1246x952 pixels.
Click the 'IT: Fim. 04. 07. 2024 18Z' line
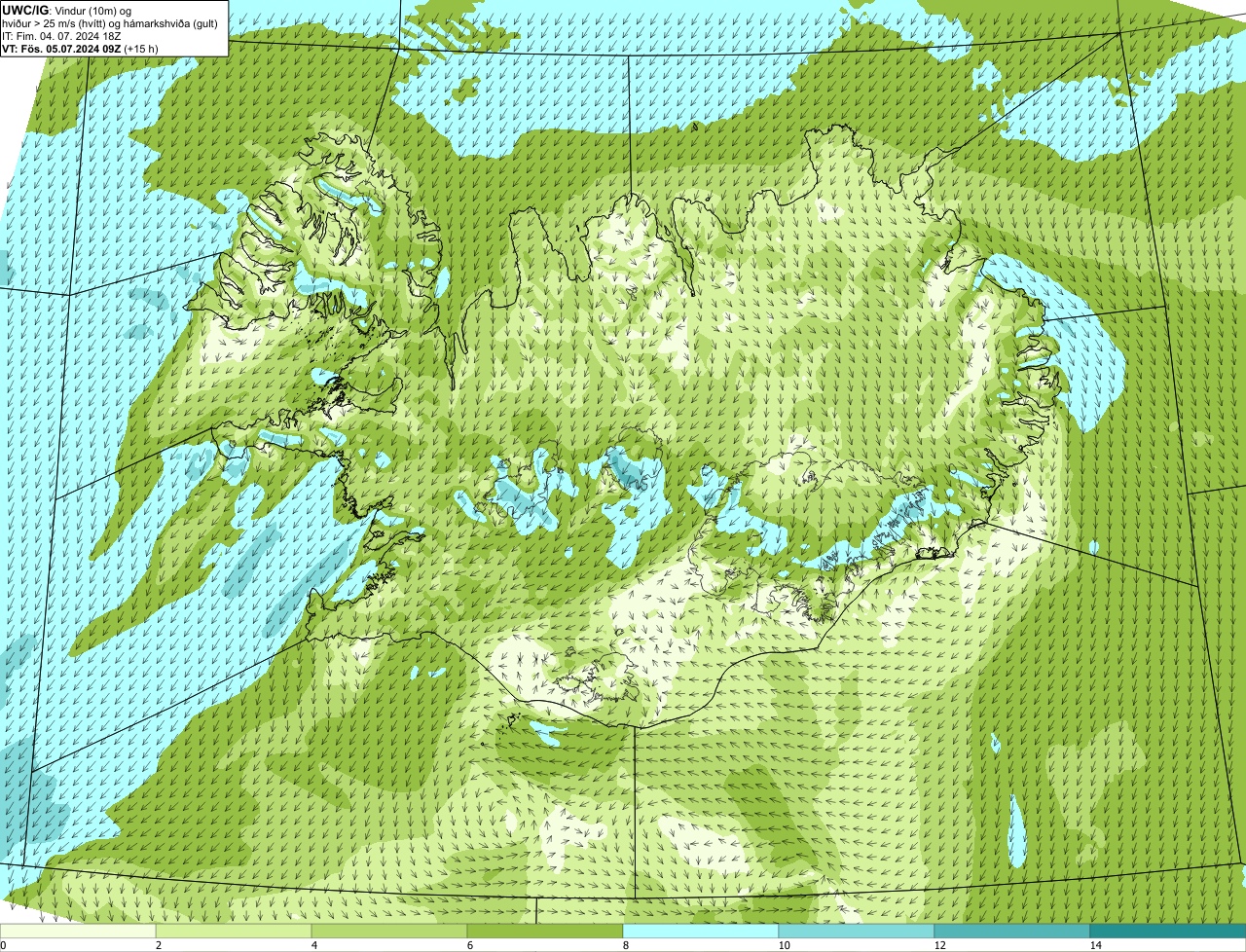[61, 36]
